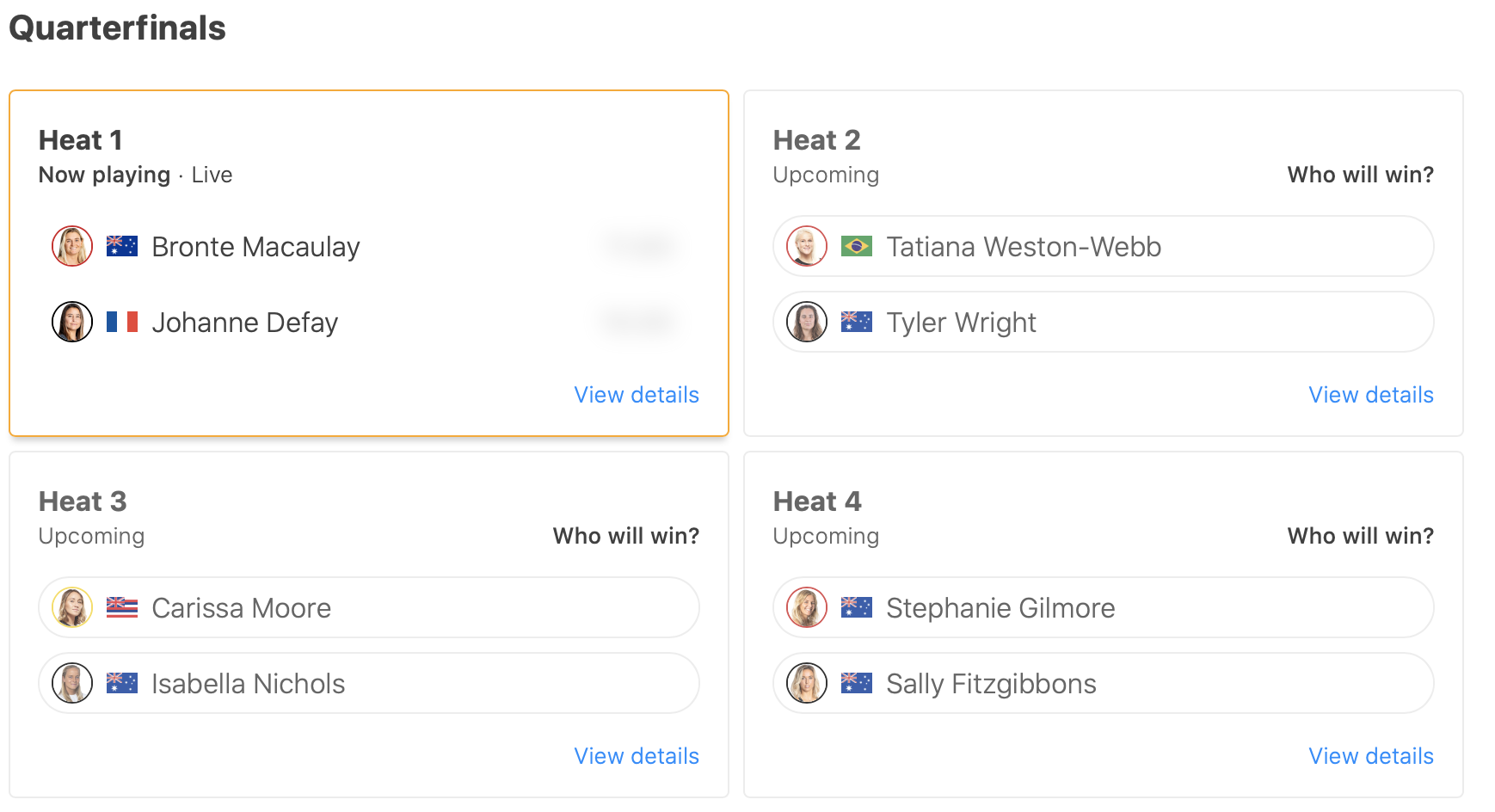1495x812 pixels.
Task: Open View details for Heat 4
Action: [1371, 756]
